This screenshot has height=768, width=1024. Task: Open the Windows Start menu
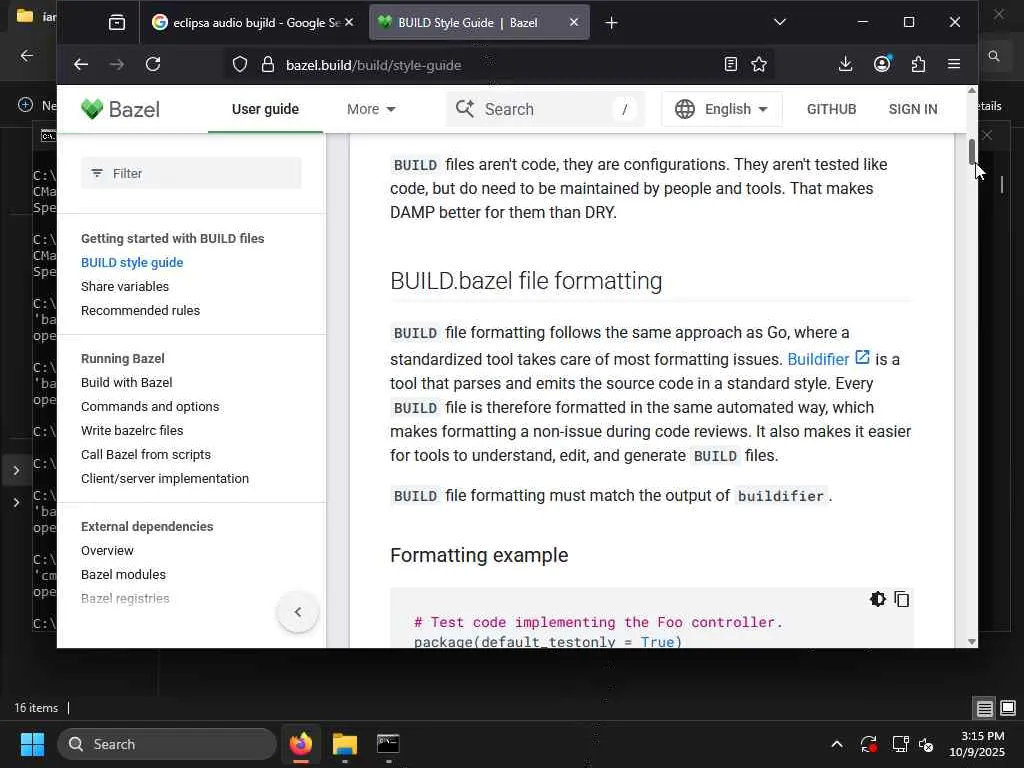tap(32, 744)
